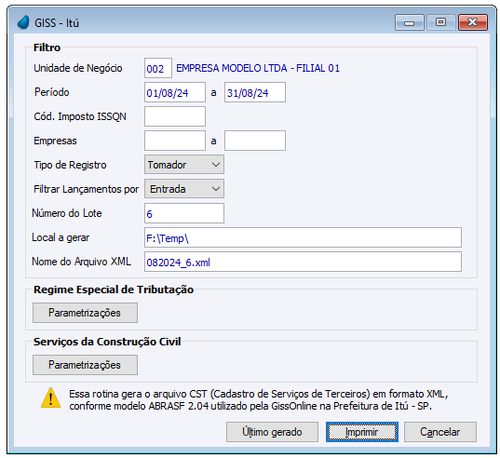Click the Tipo de Registro label

(x=70, y=165)
